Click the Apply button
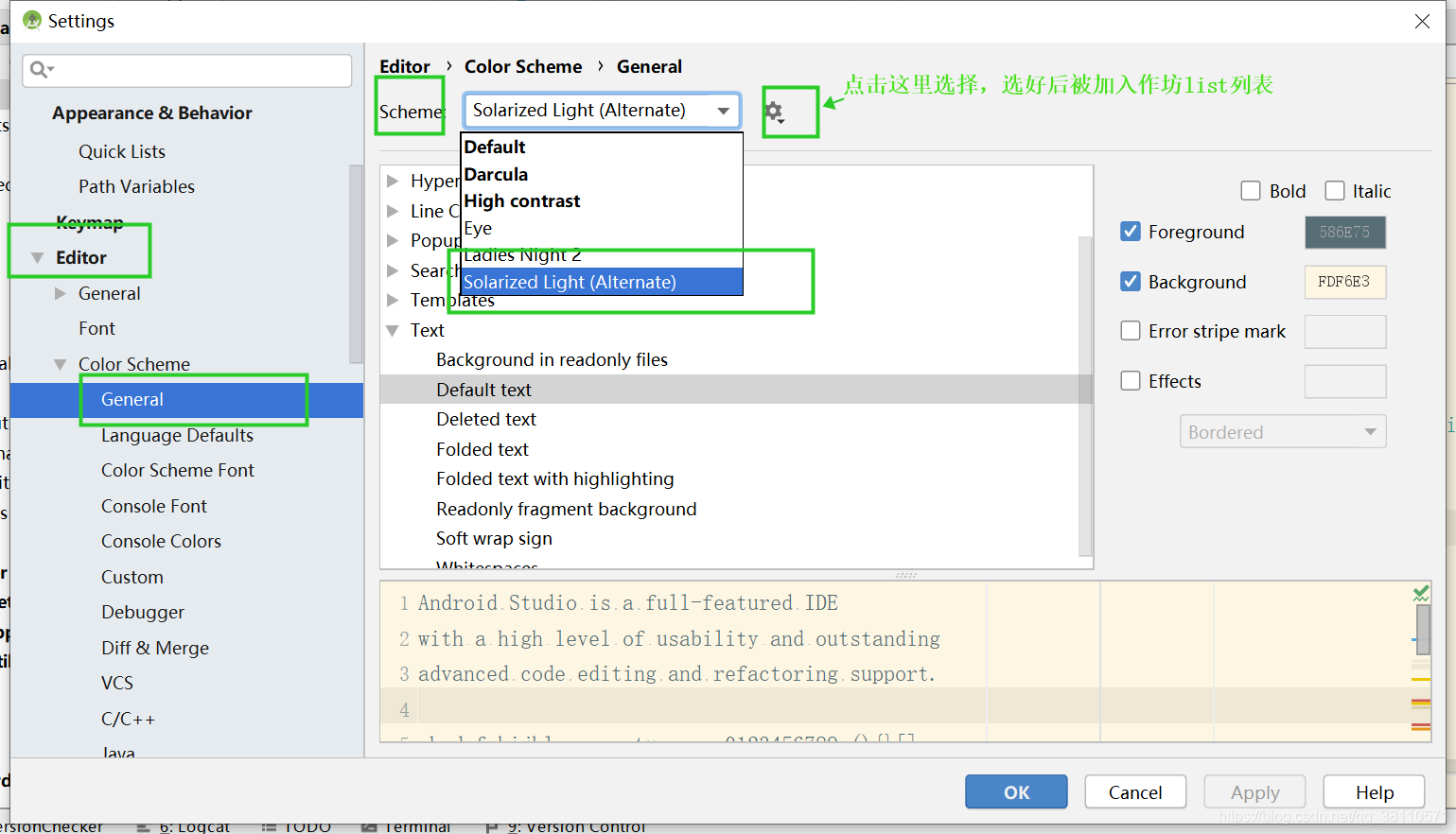1456x834 pixels. (1254, 792)
